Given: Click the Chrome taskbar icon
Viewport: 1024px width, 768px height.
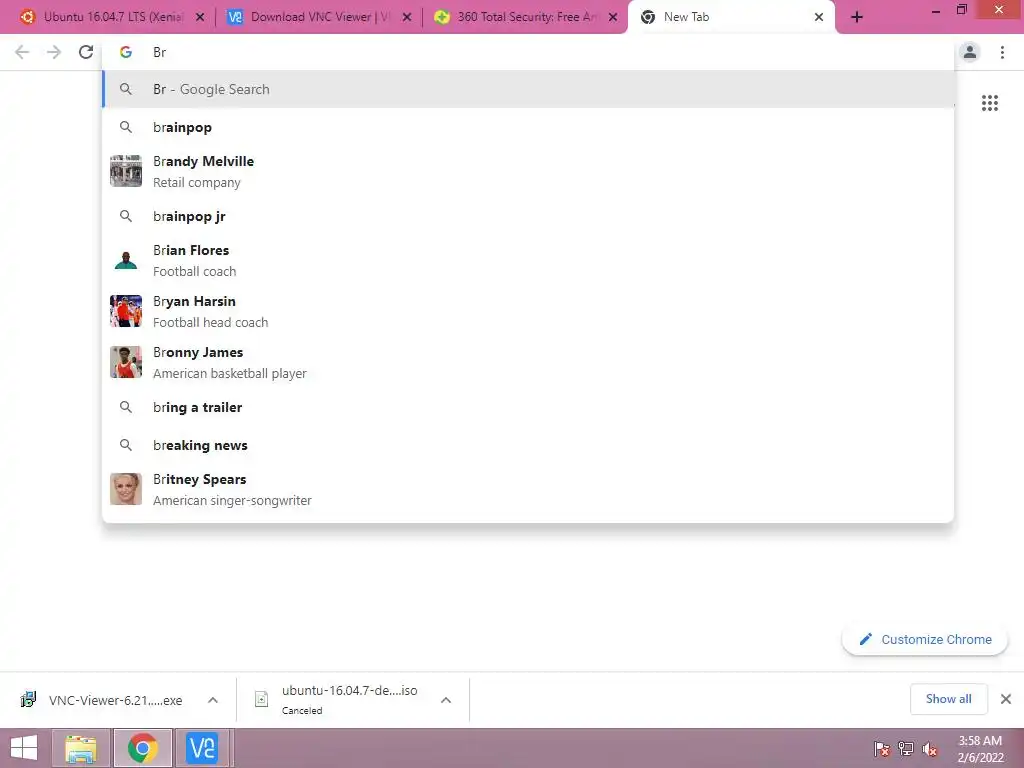Looking at the screenshot, I should (142, 748).
